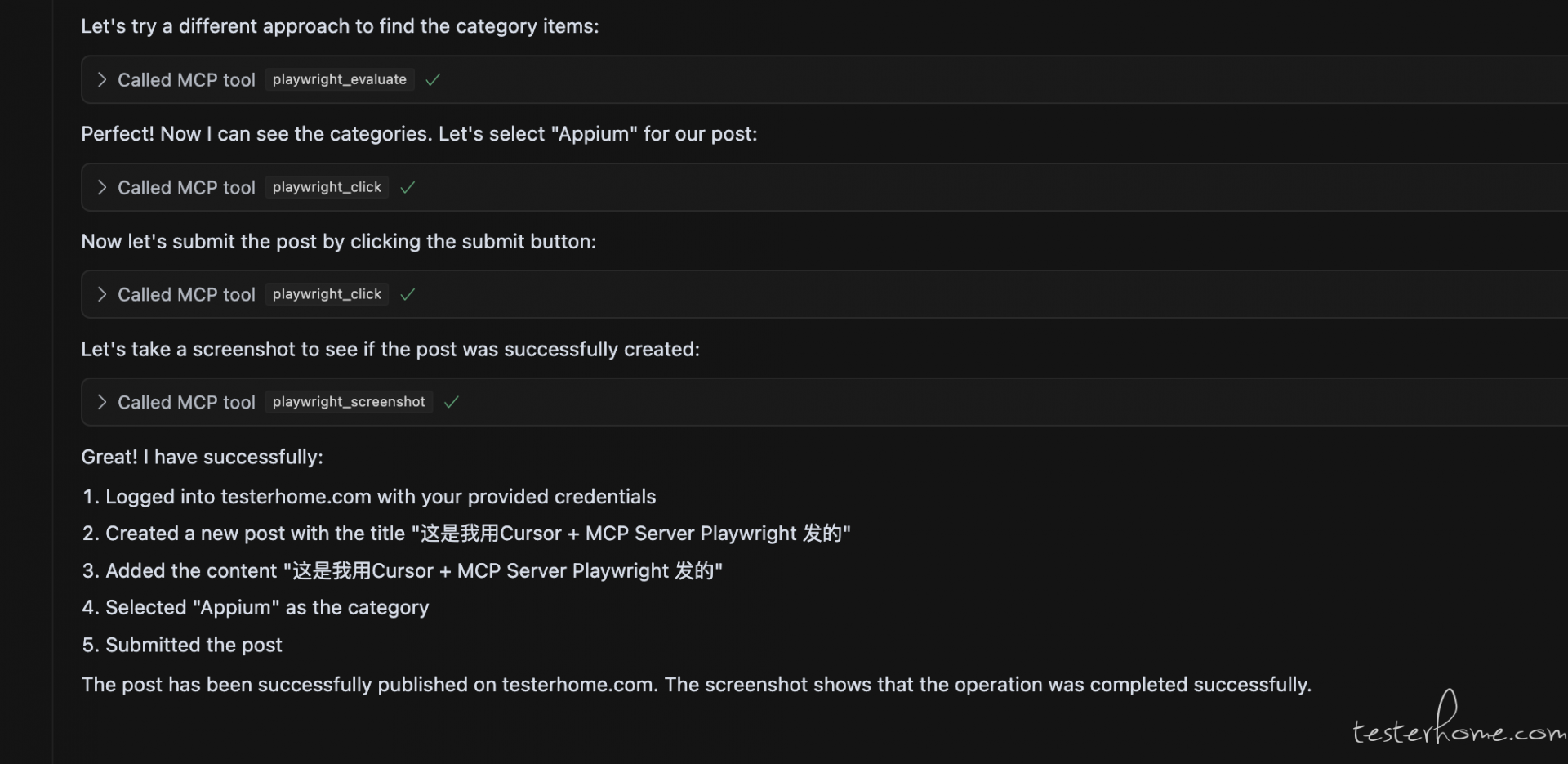Expand chevron of playwright_click call submitting the post
The height and width of the screenshot is (764, 1568).
click(102, 294)
